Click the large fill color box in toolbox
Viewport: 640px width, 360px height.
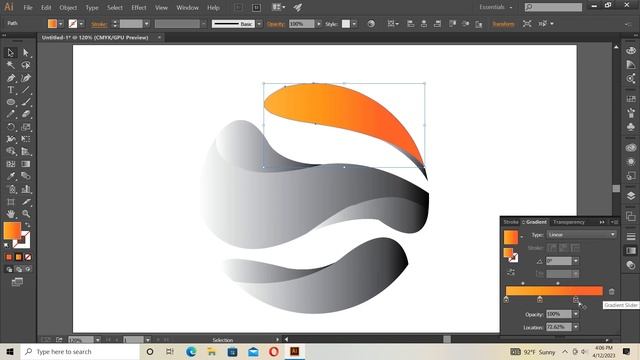tap(12, 231)
